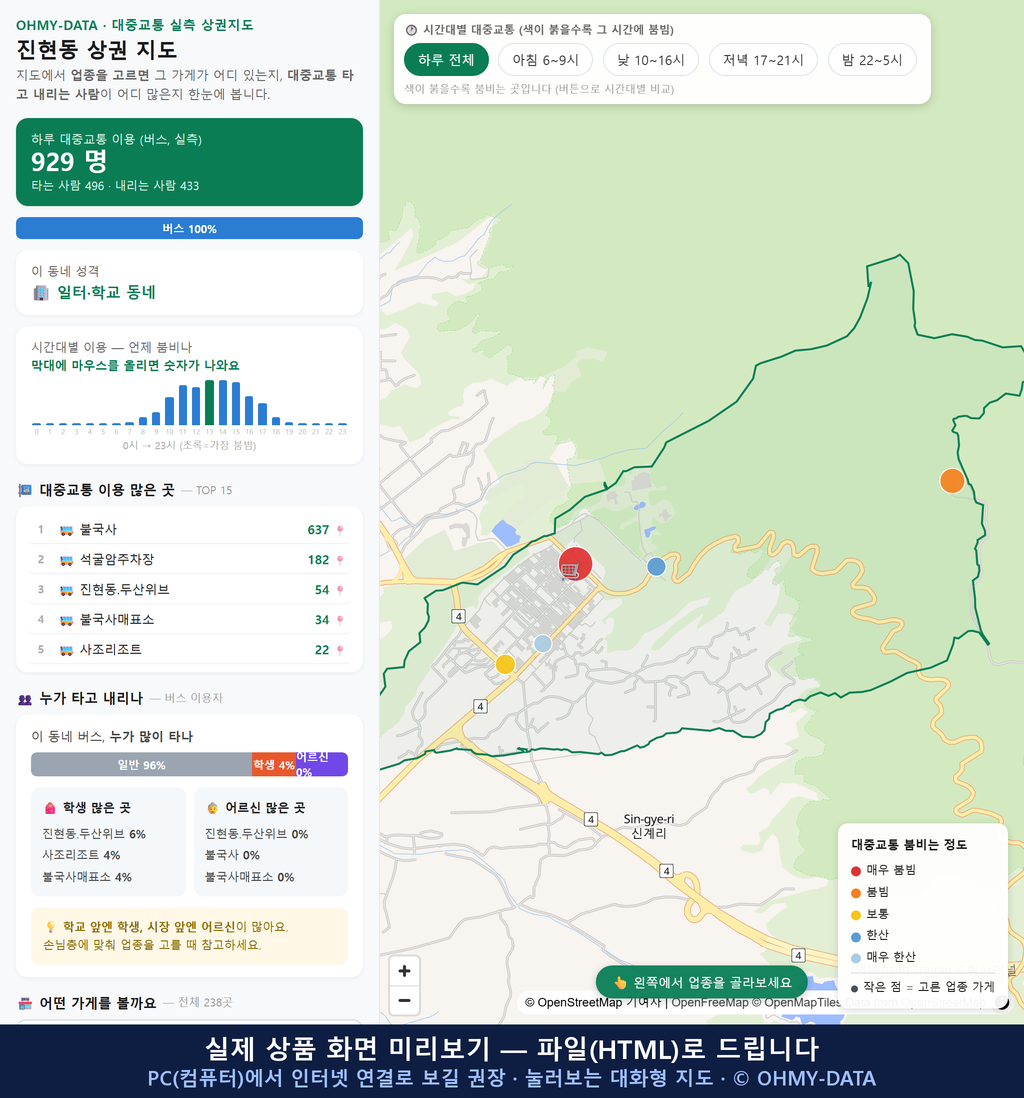This screenshot has width=1024, height=1098.
Task: Click the 진현동.두산위브 6% student entry
Action: (x=94, y=834)
